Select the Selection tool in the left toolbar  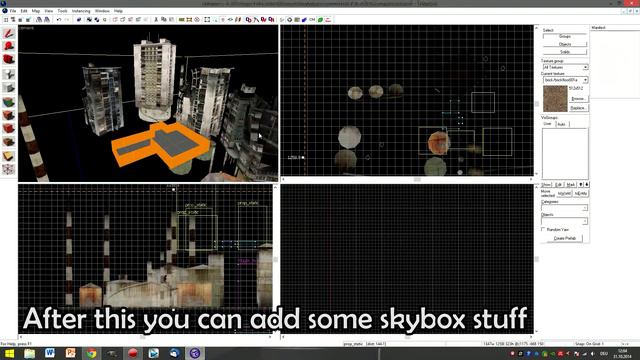tap(9, 33)
